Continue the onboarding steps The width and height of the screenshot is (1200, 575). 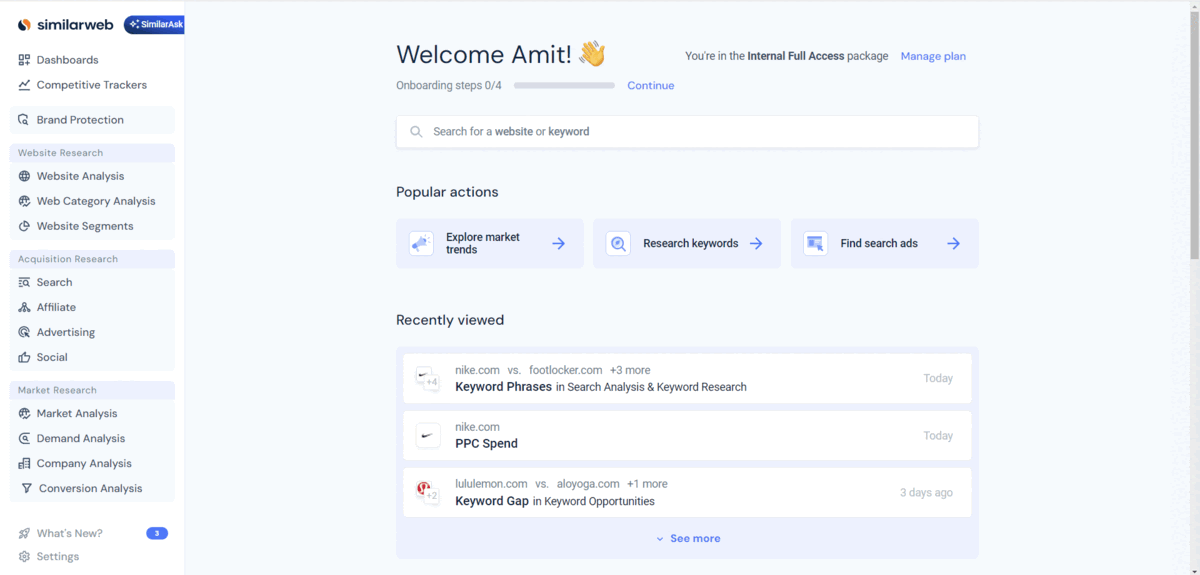[x=650, y=86]
